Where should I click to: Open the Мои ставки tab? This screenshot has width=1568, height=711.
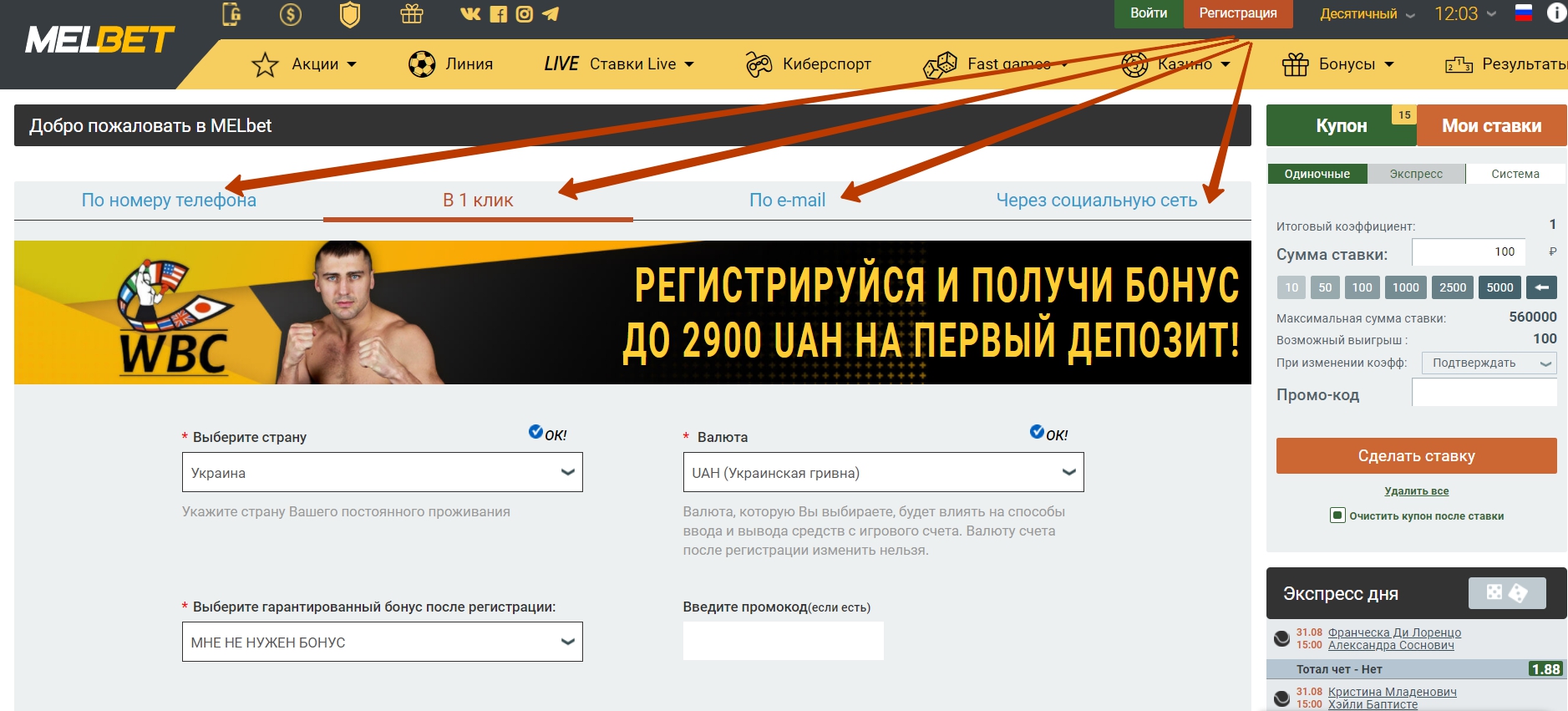tap(1492, 125)
